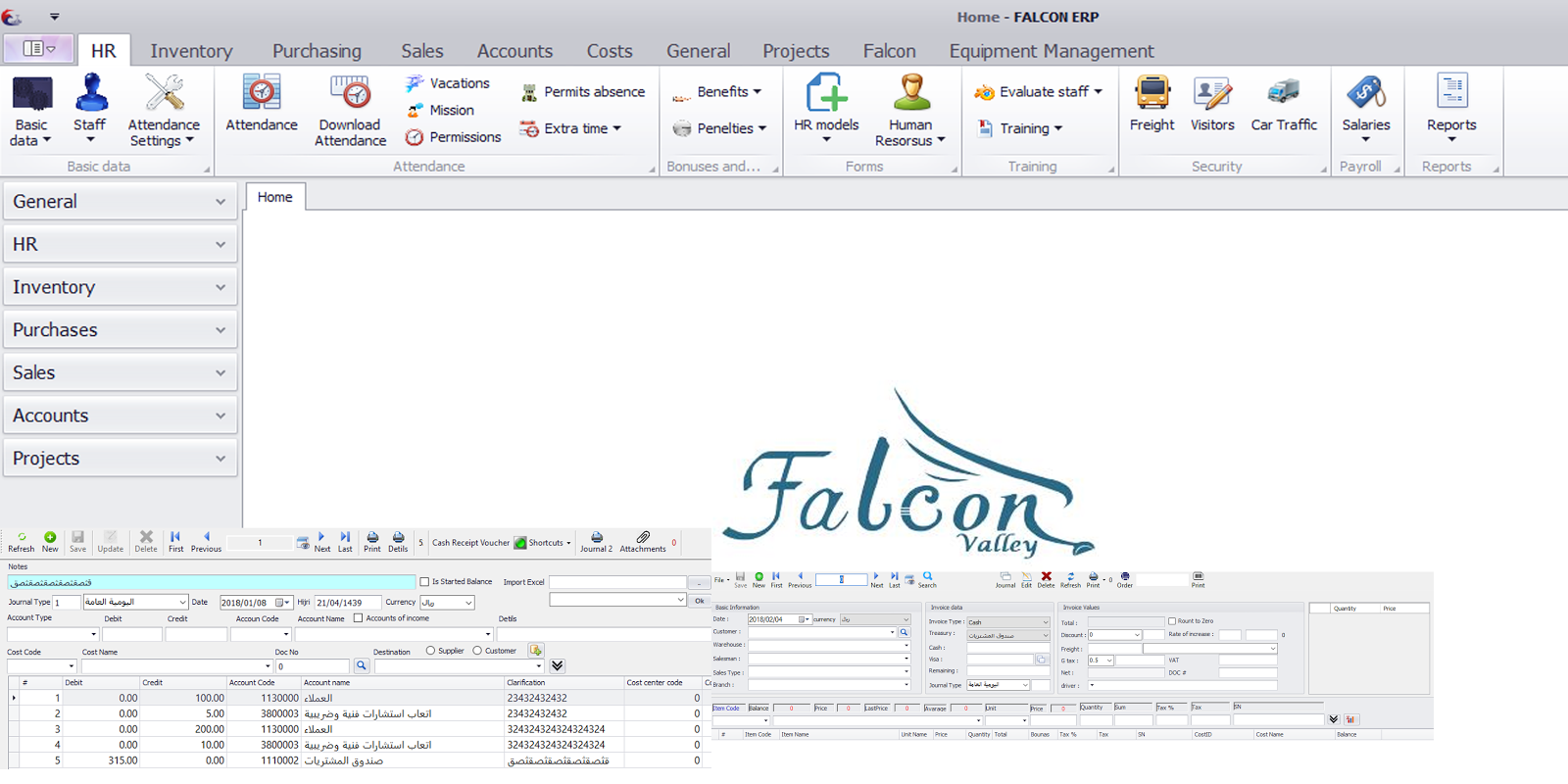Expand the General sidebar section

tap(121, 202)
